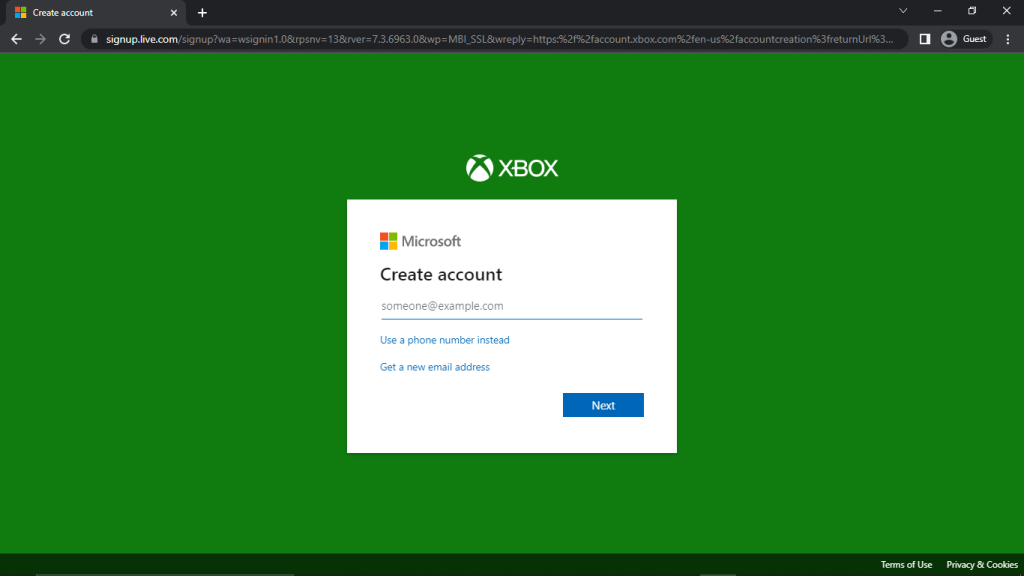Restore down the browser window
This screenshot has height=576, width=1024.
[x=972, y=11]
